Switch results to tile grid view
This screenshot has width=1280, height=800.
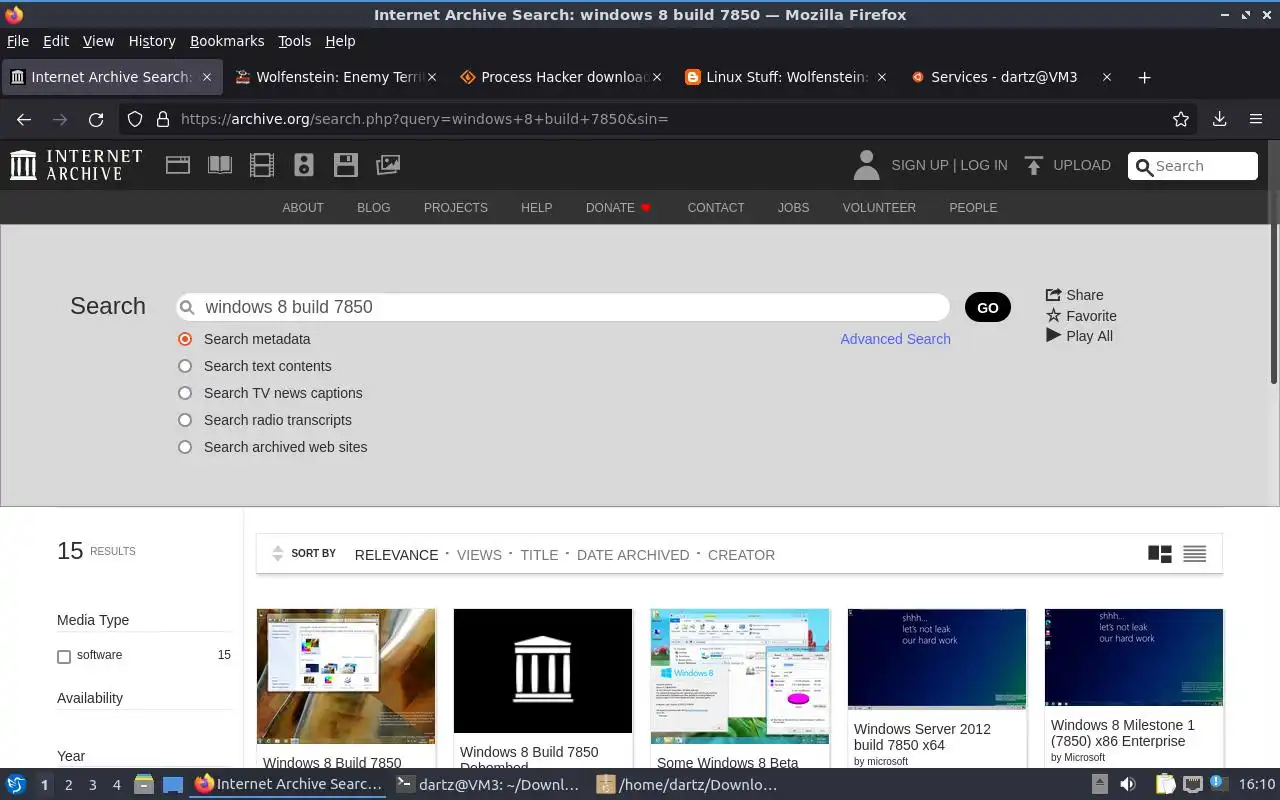click(1160, 554)
